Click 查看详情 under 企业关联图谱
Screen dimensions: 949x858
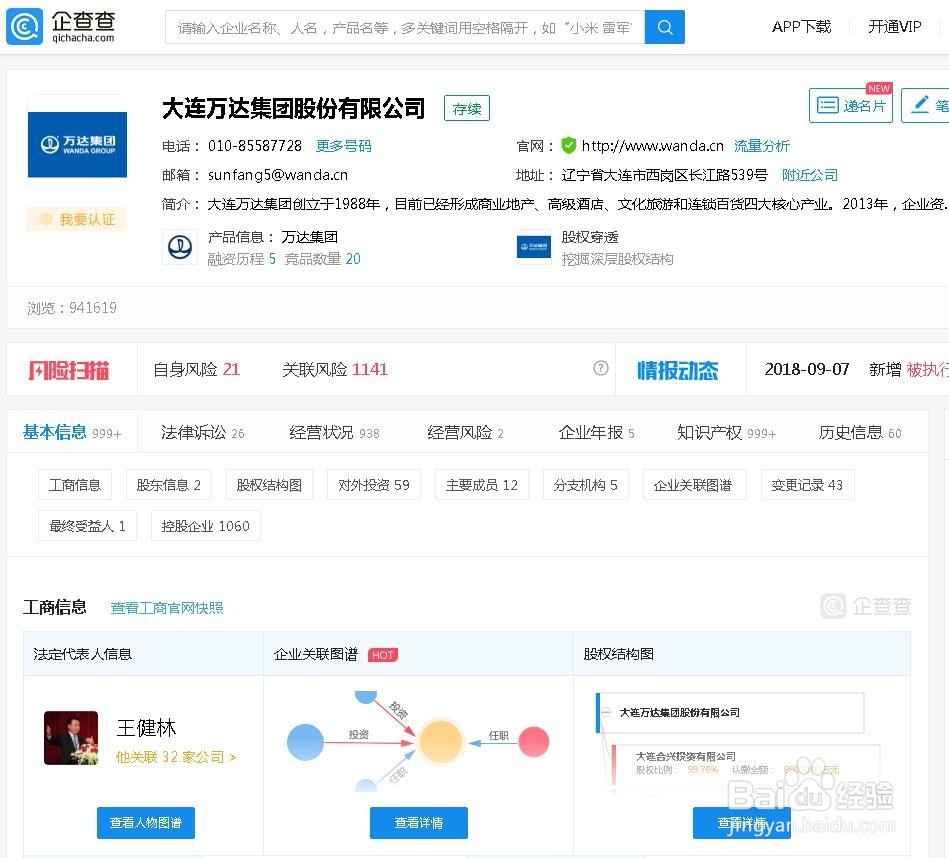click(419, 823)
